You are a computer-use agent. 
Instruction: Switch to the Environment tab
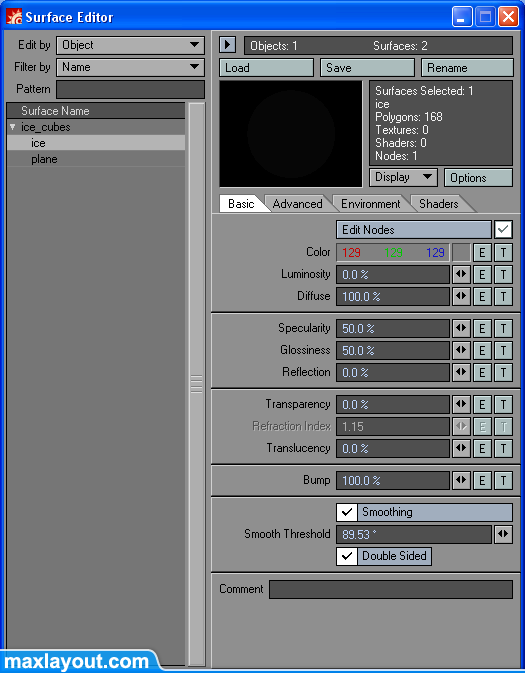pos(370,204)
